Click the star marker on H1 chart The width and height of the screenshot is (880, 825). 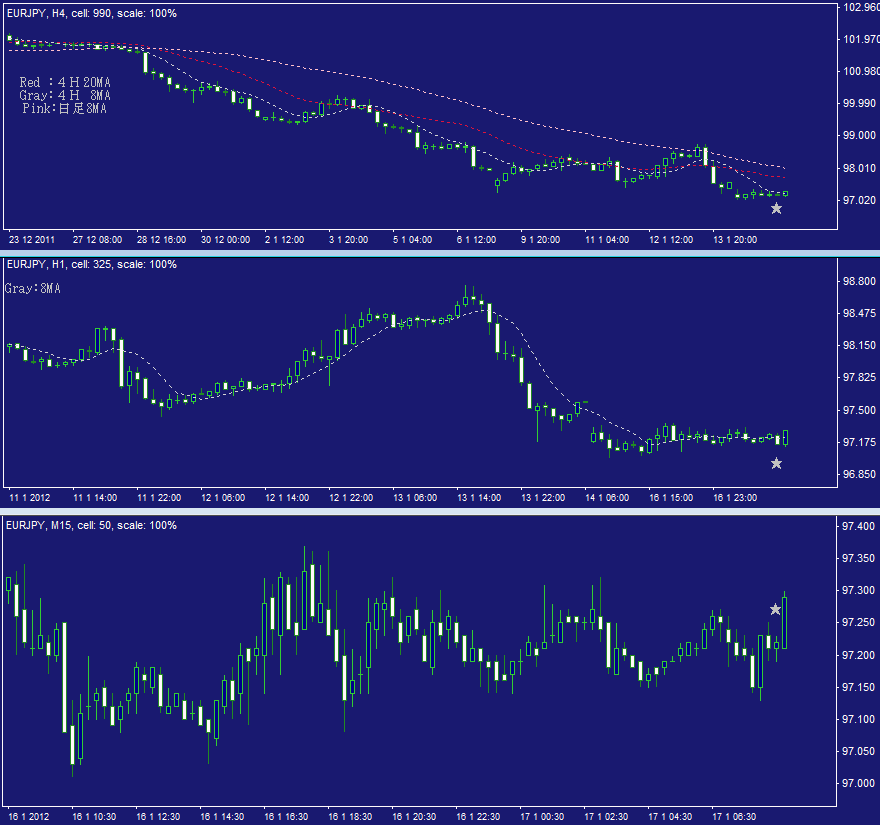pyautogui.click(x=776, y=464)
